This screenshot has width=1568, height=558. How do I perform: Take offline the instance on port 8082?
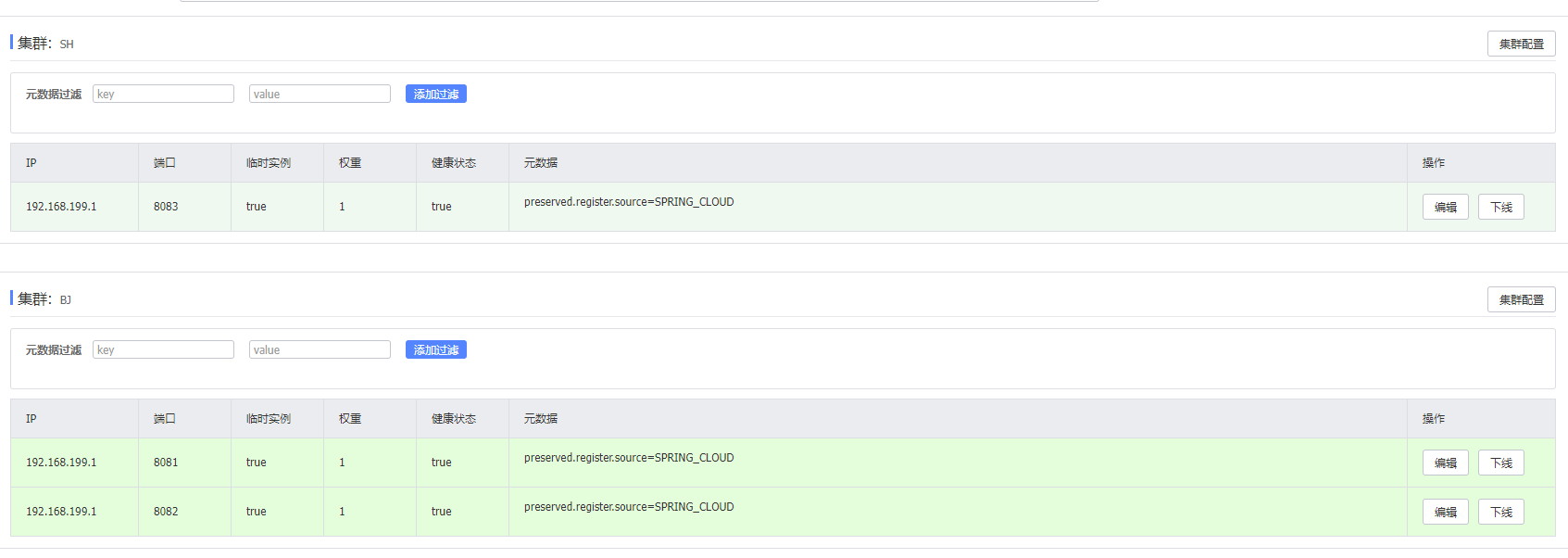1500,512
